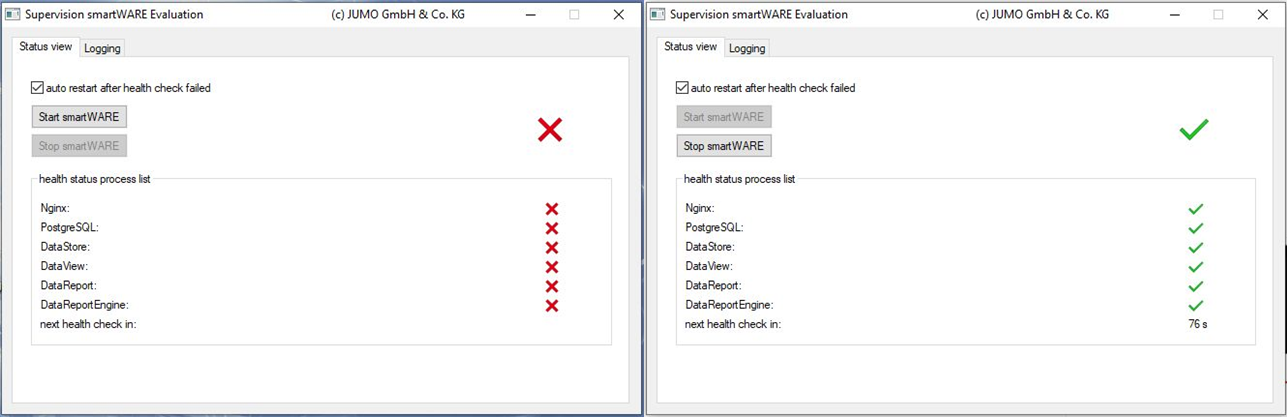1287x417 pixels.
Task: Click the 76 s health check countdown
Action: tap(1197, 324)
